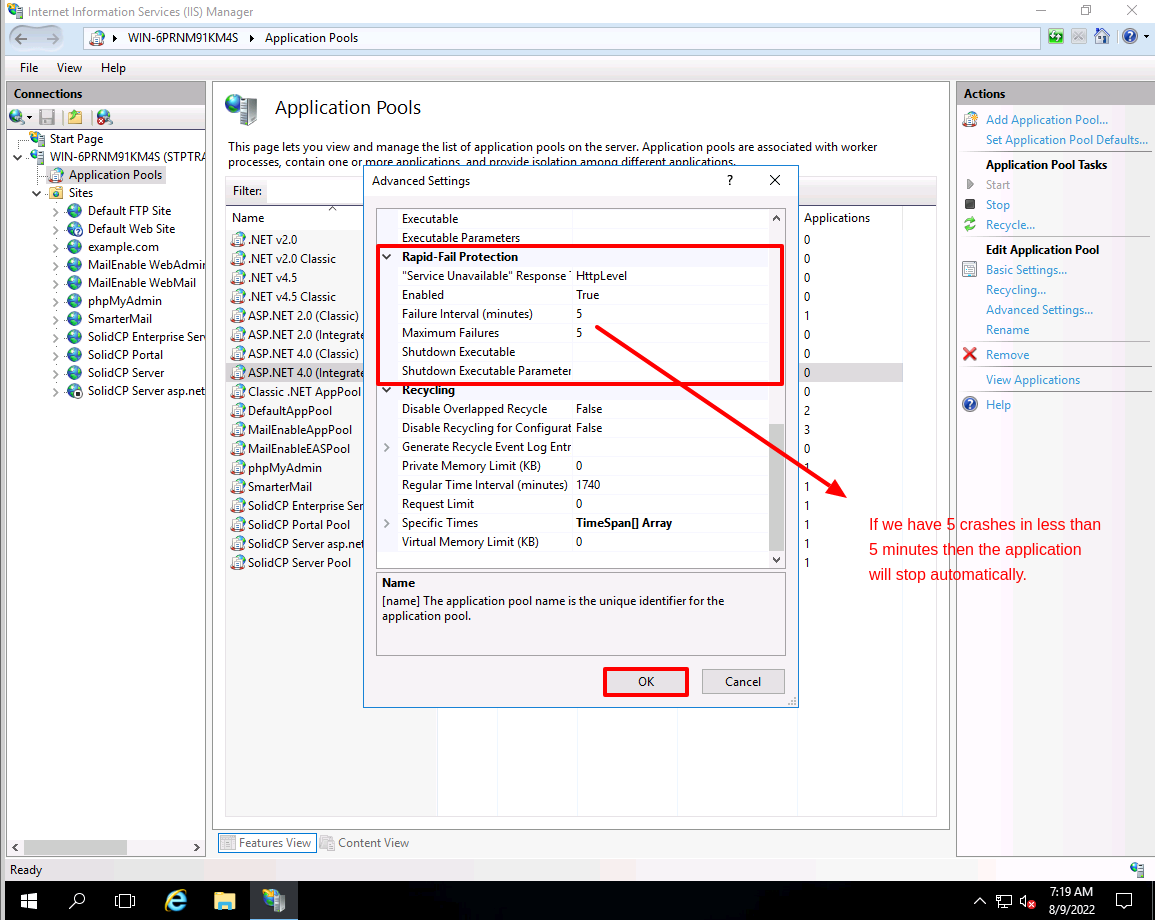Click the Advanced Settings dialog help question mark
Viewport: 1155px width, 920px height.
pyautogui.click(x=730, y=180)
